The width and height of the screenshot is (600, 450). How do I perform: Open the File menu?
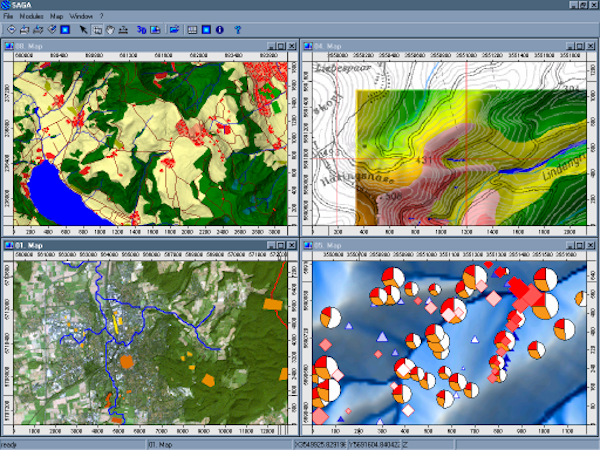tap(8, 17)
